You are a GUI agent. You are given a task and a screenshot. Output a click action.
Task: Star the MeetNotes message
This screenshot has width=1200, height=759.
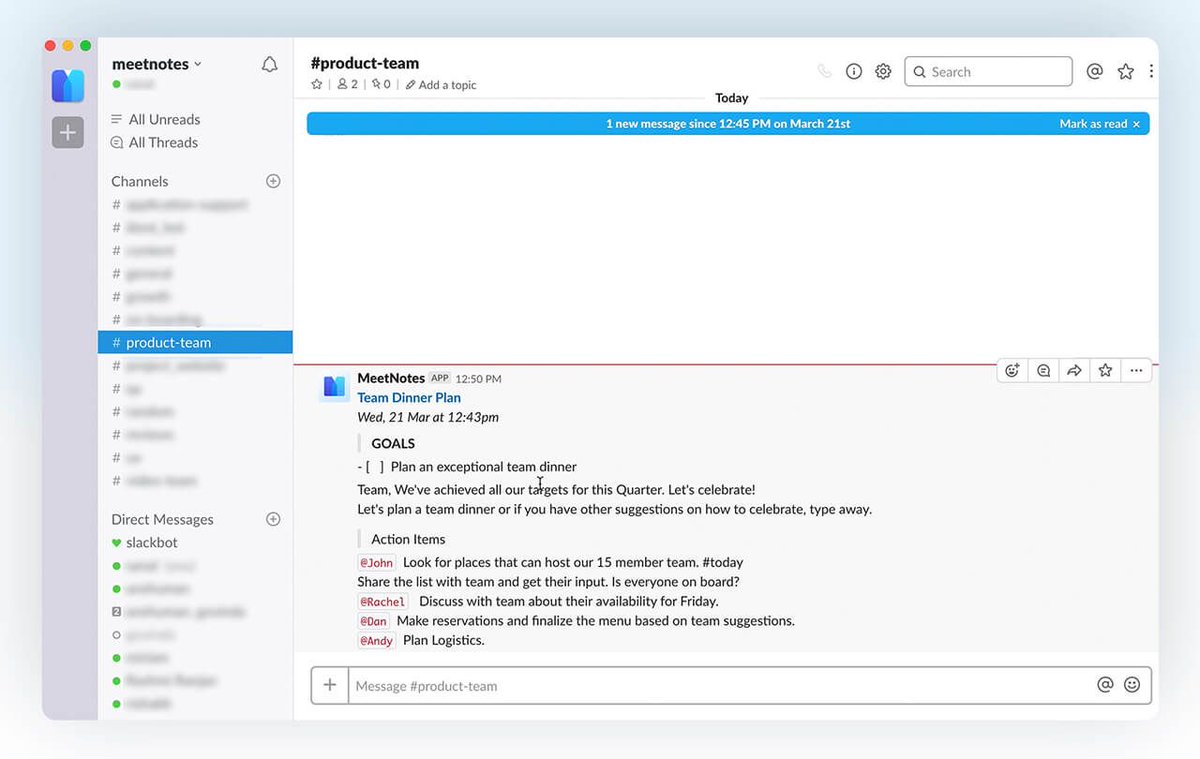click(1105, 370)
